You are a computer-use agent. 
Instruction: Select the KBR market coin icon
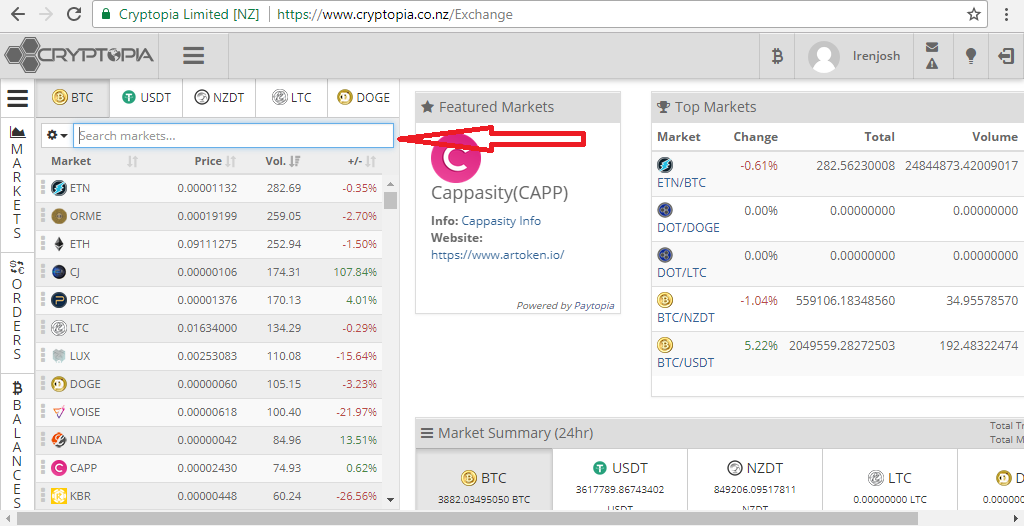[x=59, y=497]
